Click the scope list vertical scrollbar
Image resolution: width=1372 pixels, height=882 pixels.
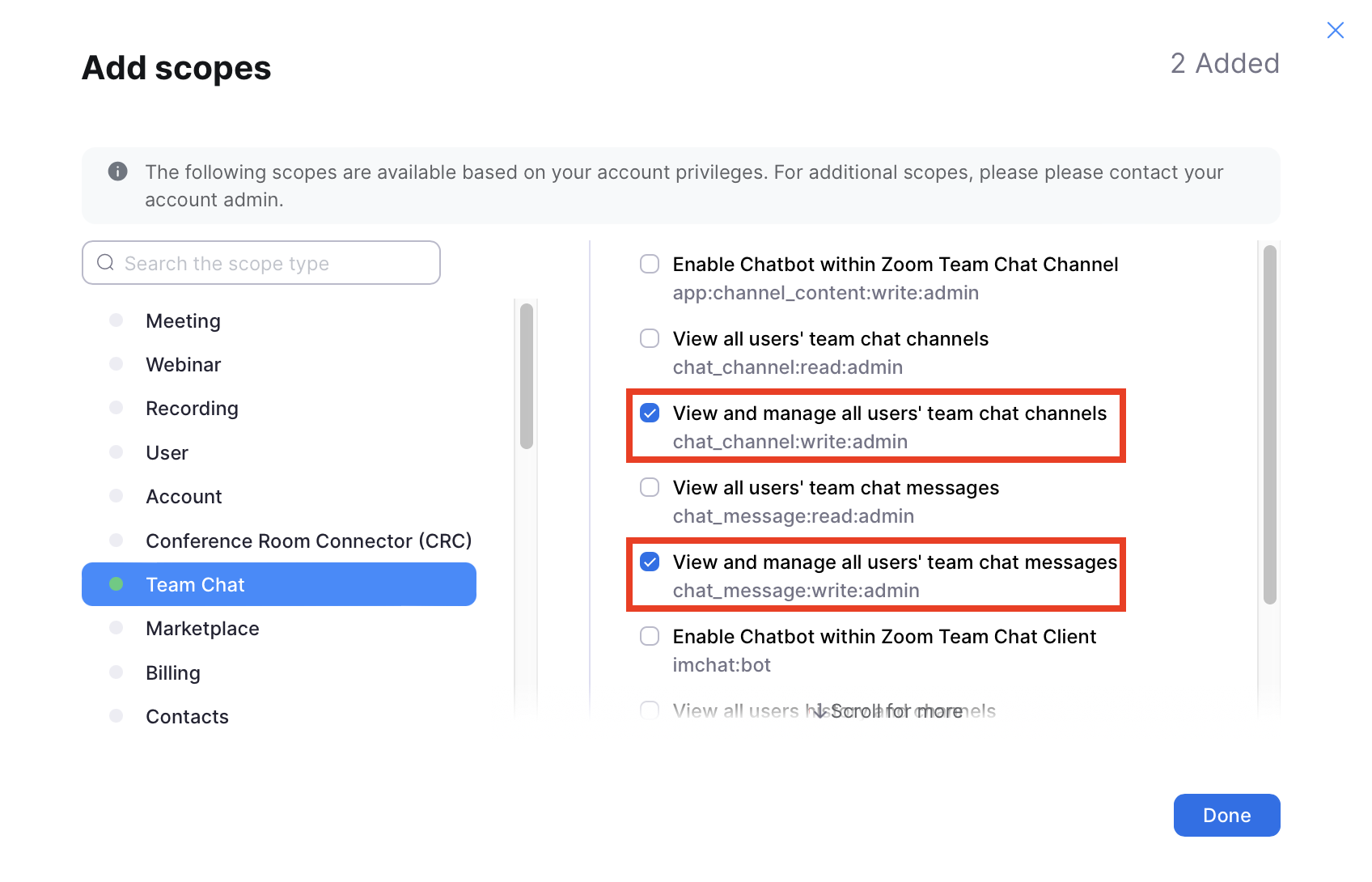(x=1269, y=425)
